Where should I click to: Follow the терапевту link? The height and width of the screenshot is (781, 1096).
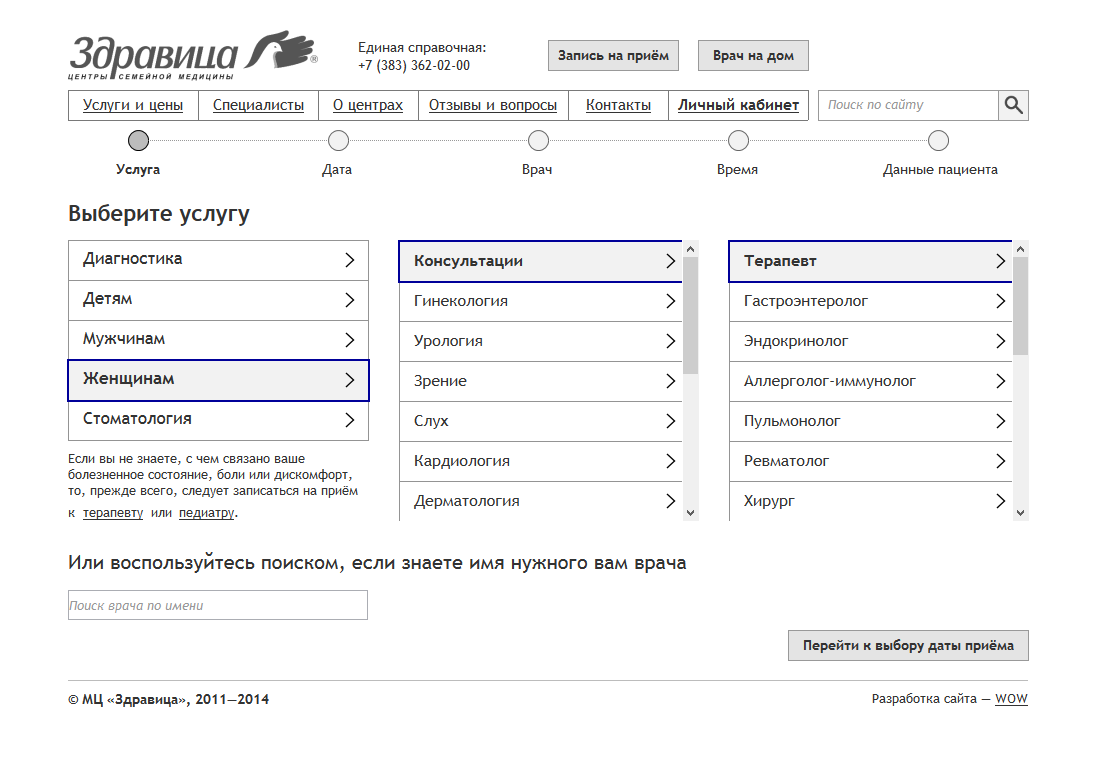[113, 513]
